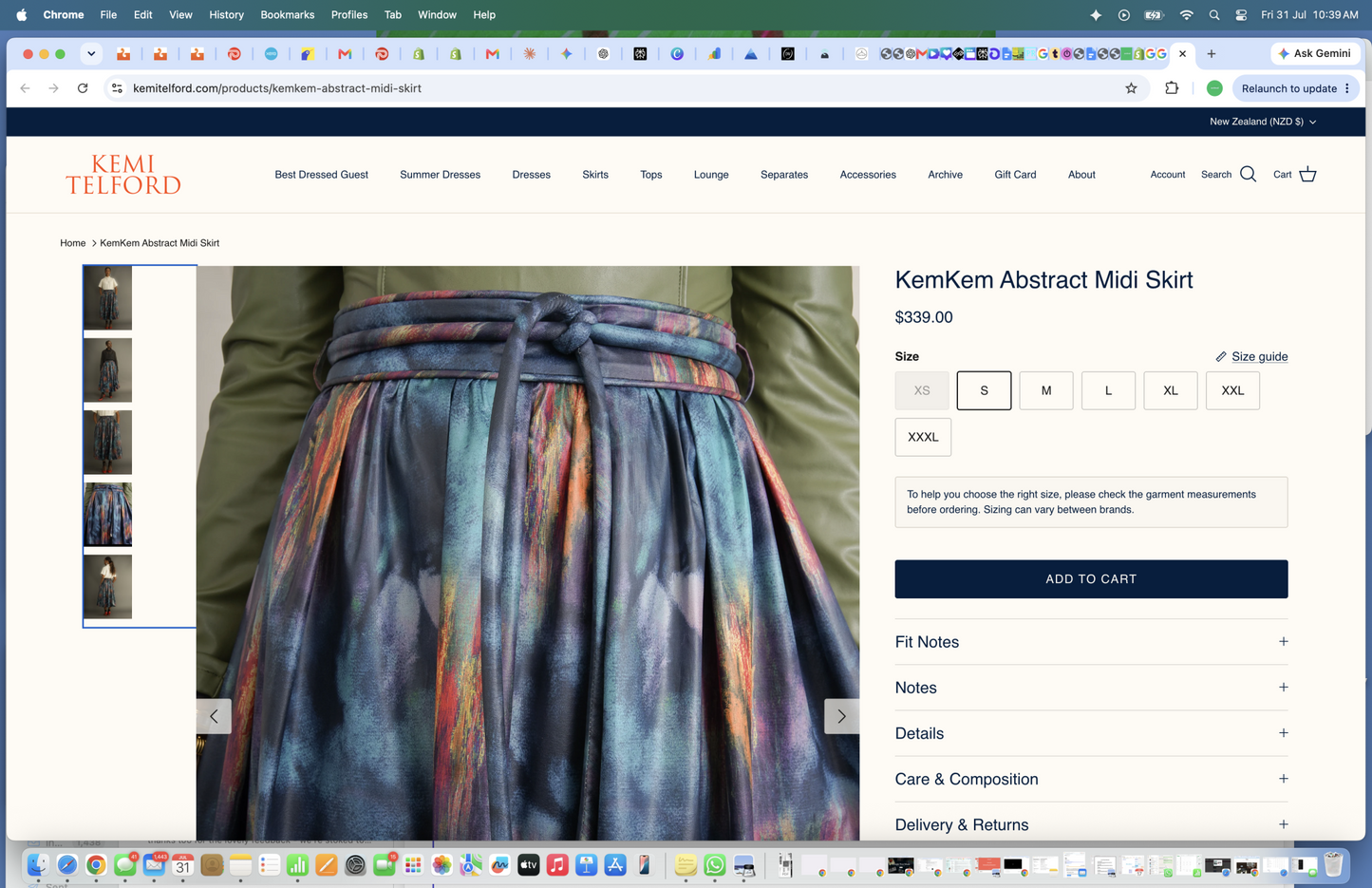Click the site information icon in address bar
This screenshot has width=1372, height=888.
(117, 88)
